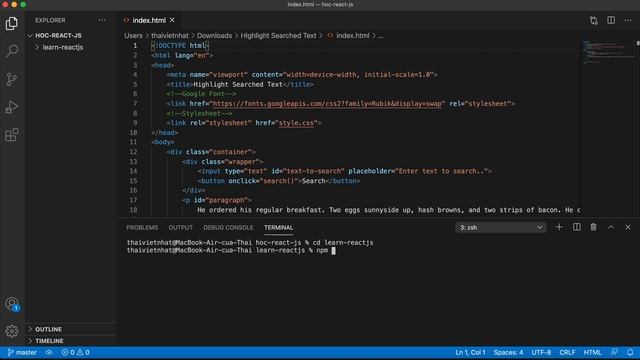Image resolution: width=640 pixels, height=360 pixels.
Task: Click the button onclick search() code line
Action: pyautogui.click(x=279, y=181)
